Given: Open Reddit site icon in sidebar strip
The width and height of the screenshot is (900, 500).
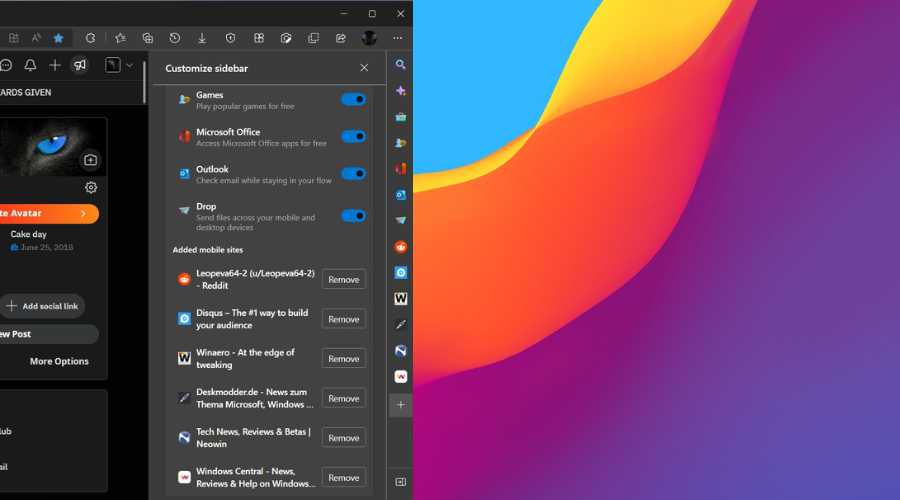Looking at the screenshot, I should [x=401, y=247].
